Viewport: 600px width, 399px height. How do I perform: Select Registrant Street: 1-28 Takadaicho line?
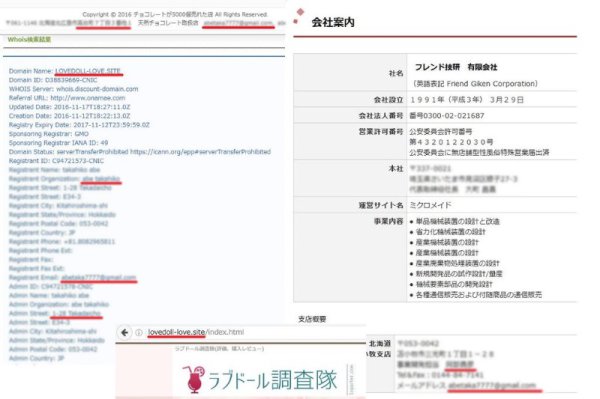(60, 188)
